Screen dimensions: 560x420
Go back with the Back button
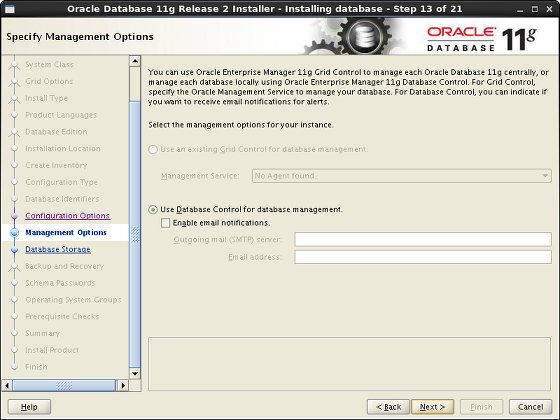(388, 407)
